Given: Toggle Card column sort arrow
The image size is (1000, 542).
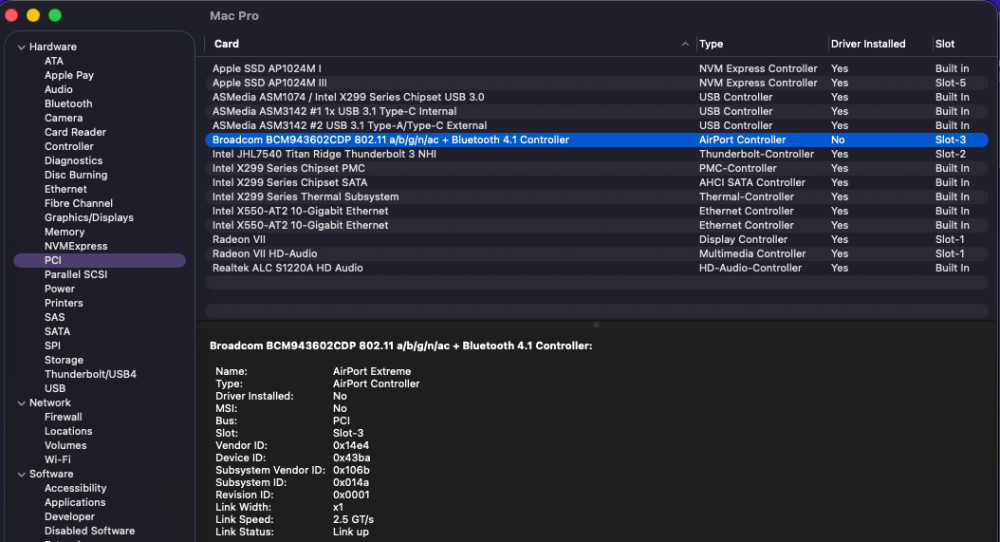Looking at the screenshot, I should coord(685,44).
